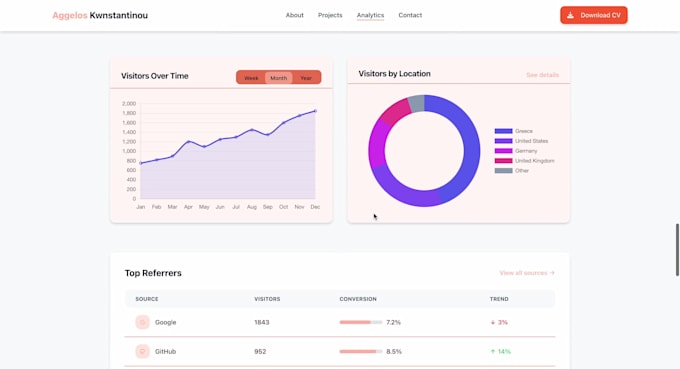Click the Visitors by Location heading
This screenshot has width=680, height=369.
(x=395, y=74)
